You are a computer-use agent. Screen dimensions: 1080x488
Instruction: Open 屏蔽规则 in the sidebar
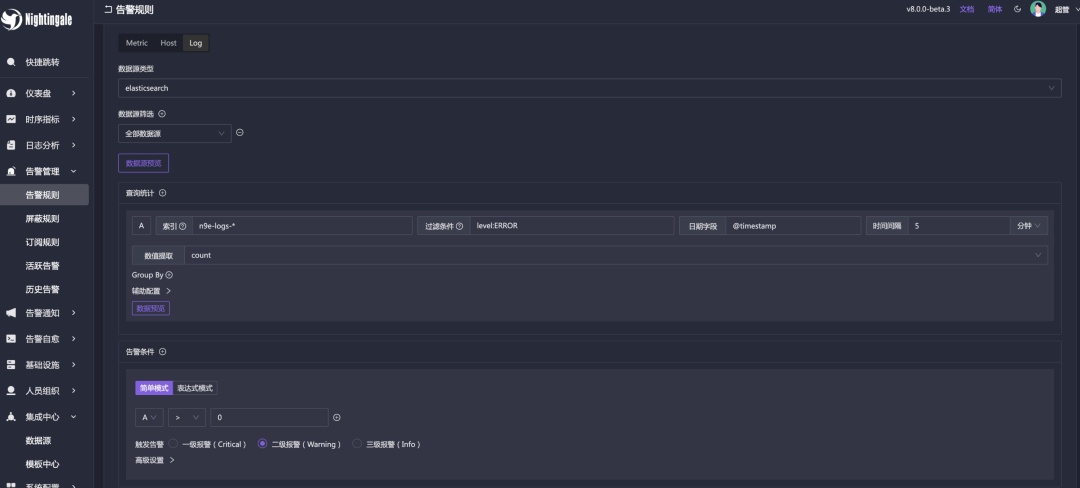[x=44, y=219]
